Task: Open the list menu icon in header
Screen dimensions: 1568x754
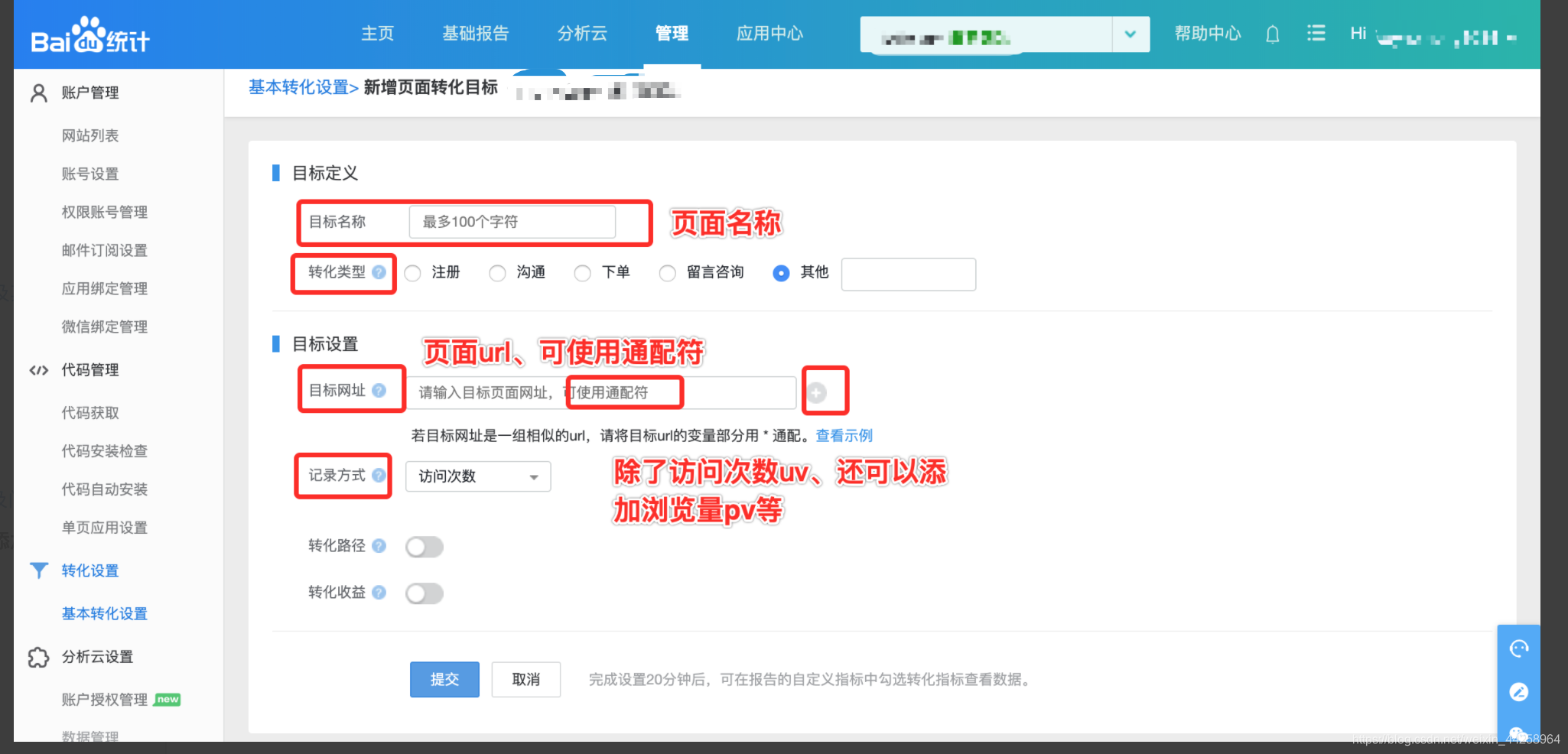Action: tap(1316, 33)
